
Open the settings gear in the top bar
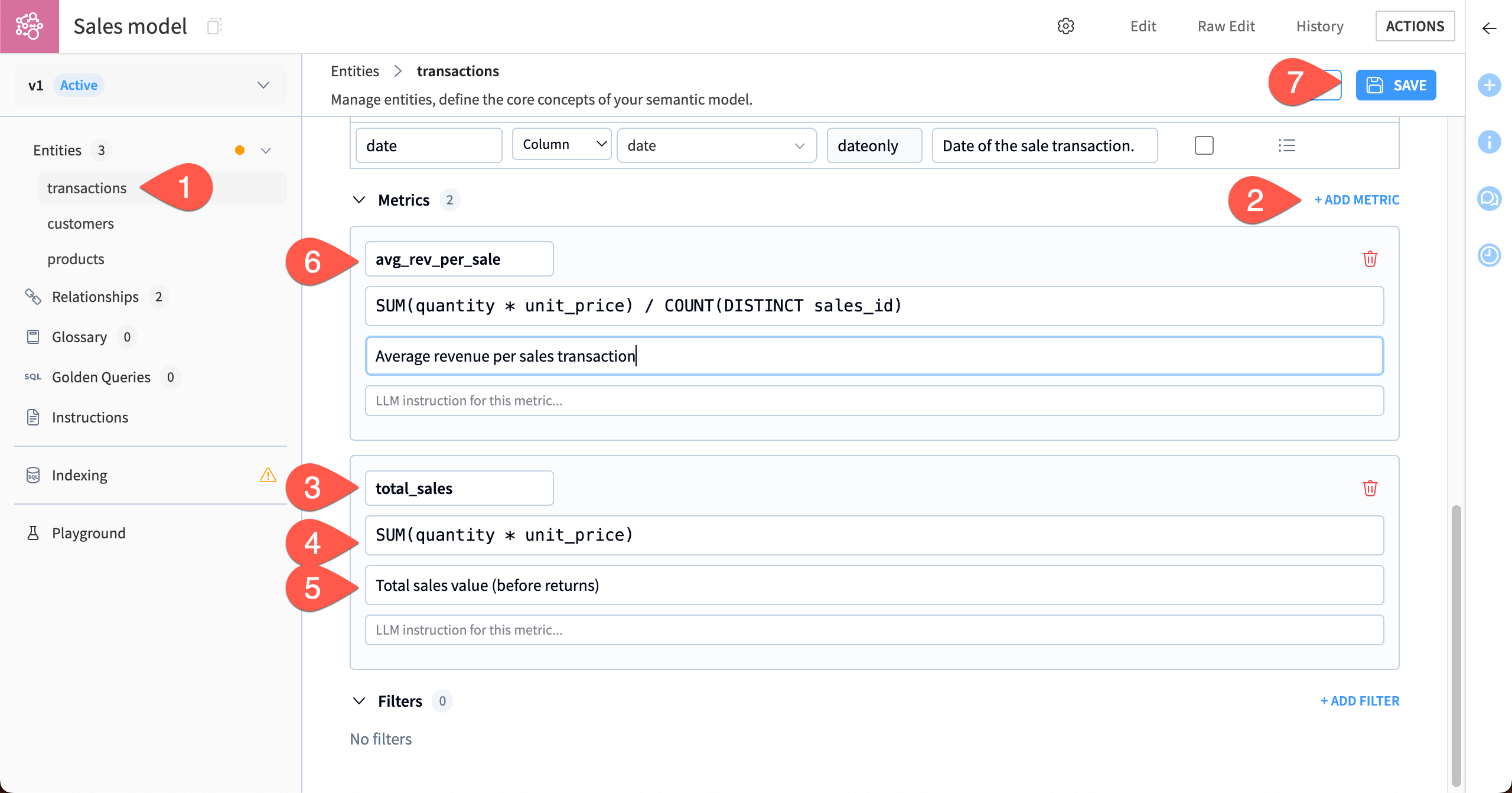coord(1065,26)
